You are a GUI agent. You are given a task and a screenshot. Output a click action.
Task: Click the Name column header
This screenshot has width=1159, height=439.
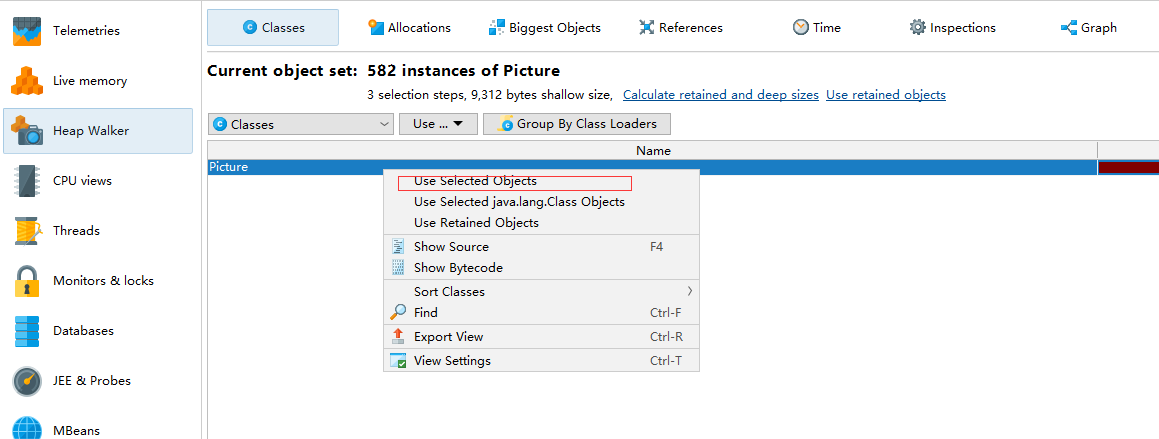point(652,151)
